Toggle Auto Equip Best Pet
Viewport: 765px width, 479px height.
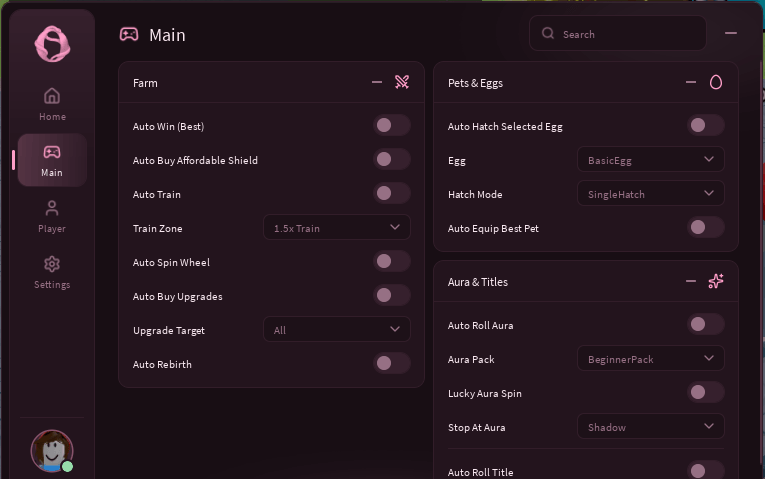(706, 227)
